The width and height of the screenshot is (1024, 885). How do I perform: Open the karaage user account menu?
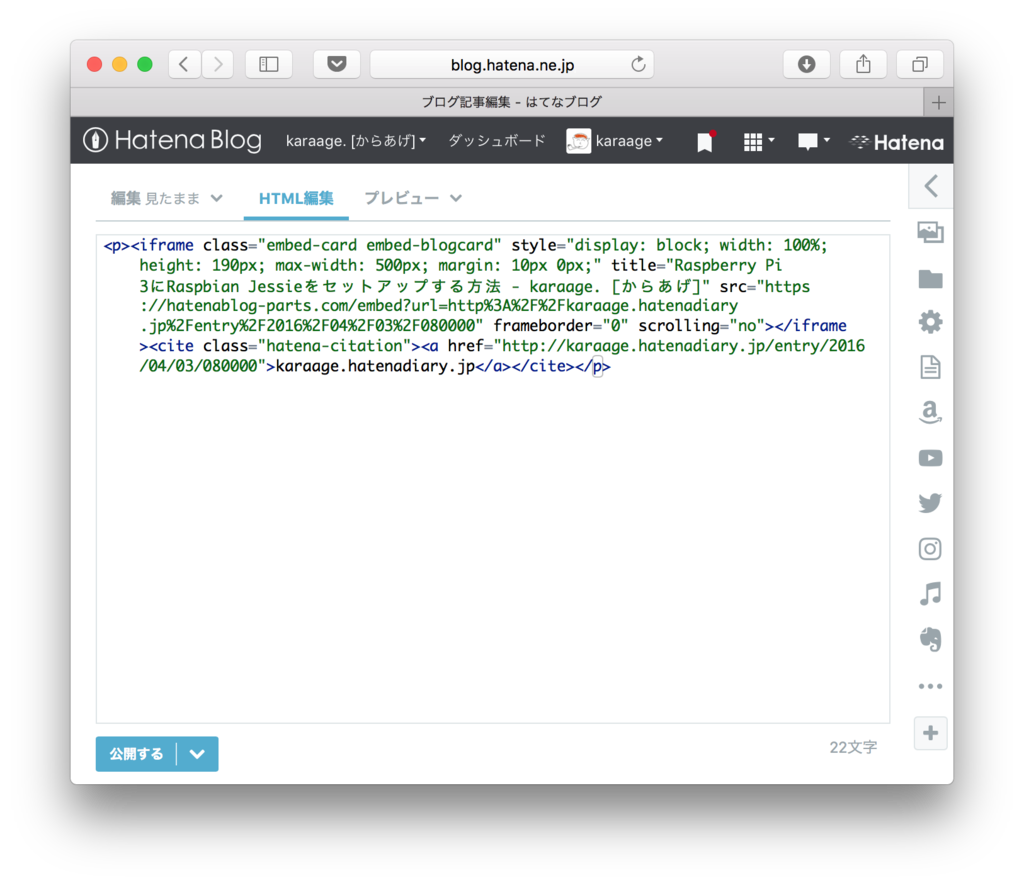tap(615, 140)
